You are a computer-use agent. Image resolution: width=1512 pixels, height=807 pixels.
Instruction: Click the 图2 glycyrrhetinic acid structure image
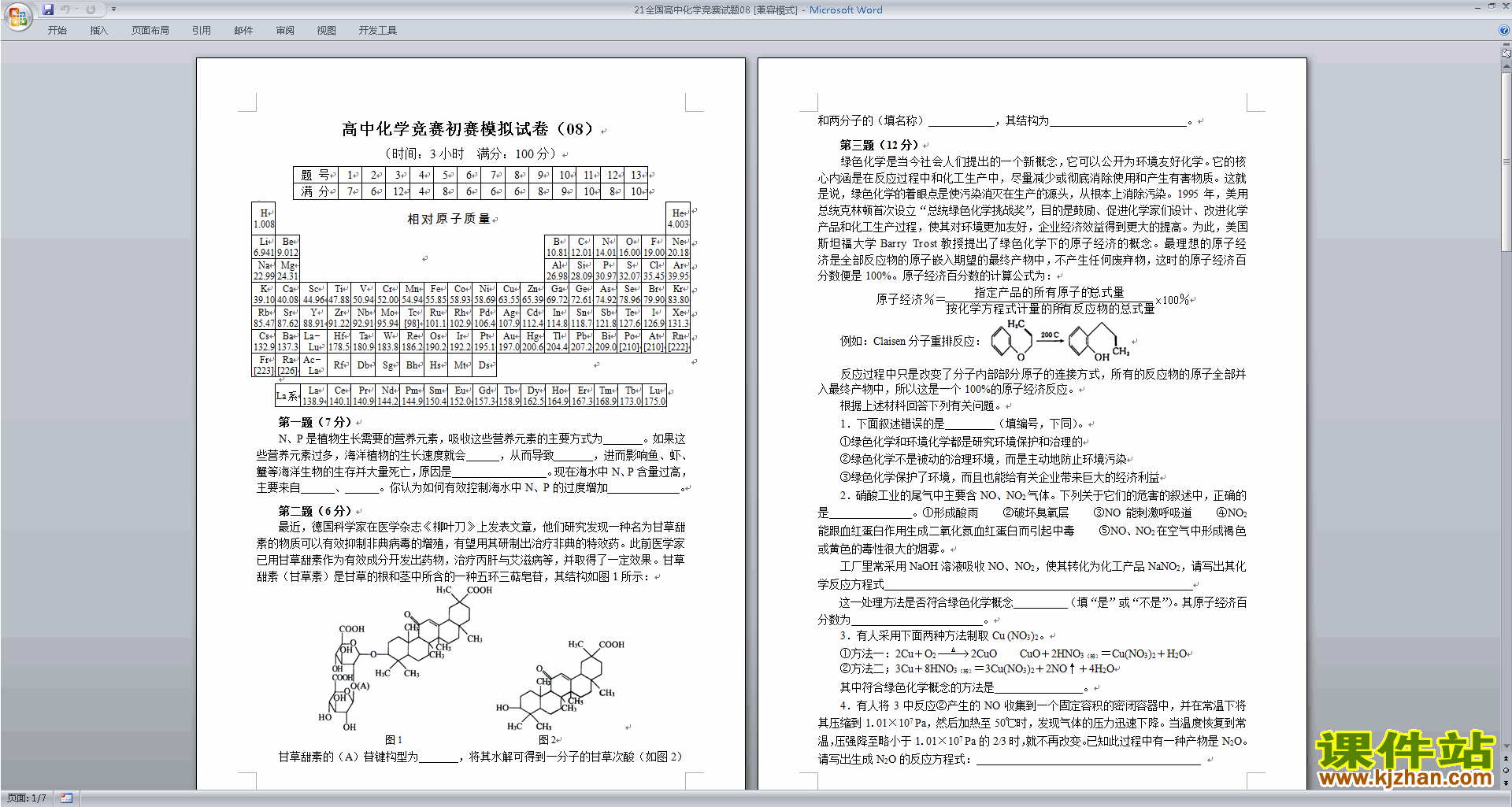coord(561,686)
